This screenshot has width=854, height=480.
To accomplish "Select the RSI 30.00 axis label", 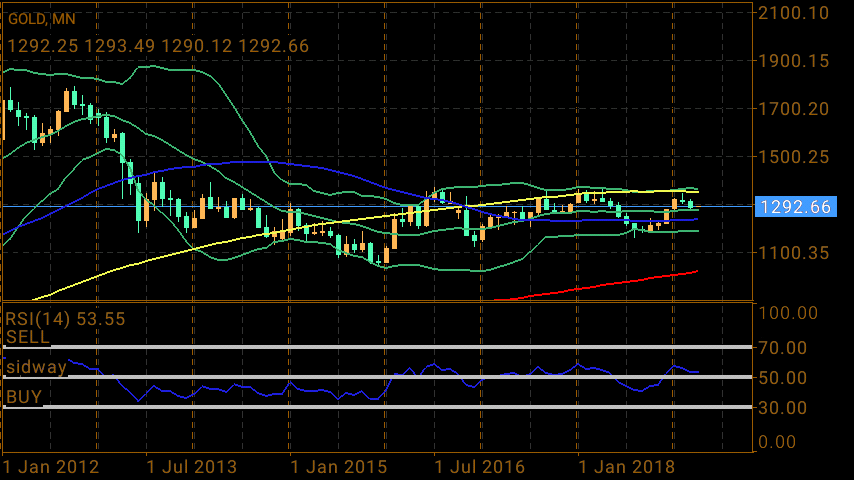I will (783, 408).
